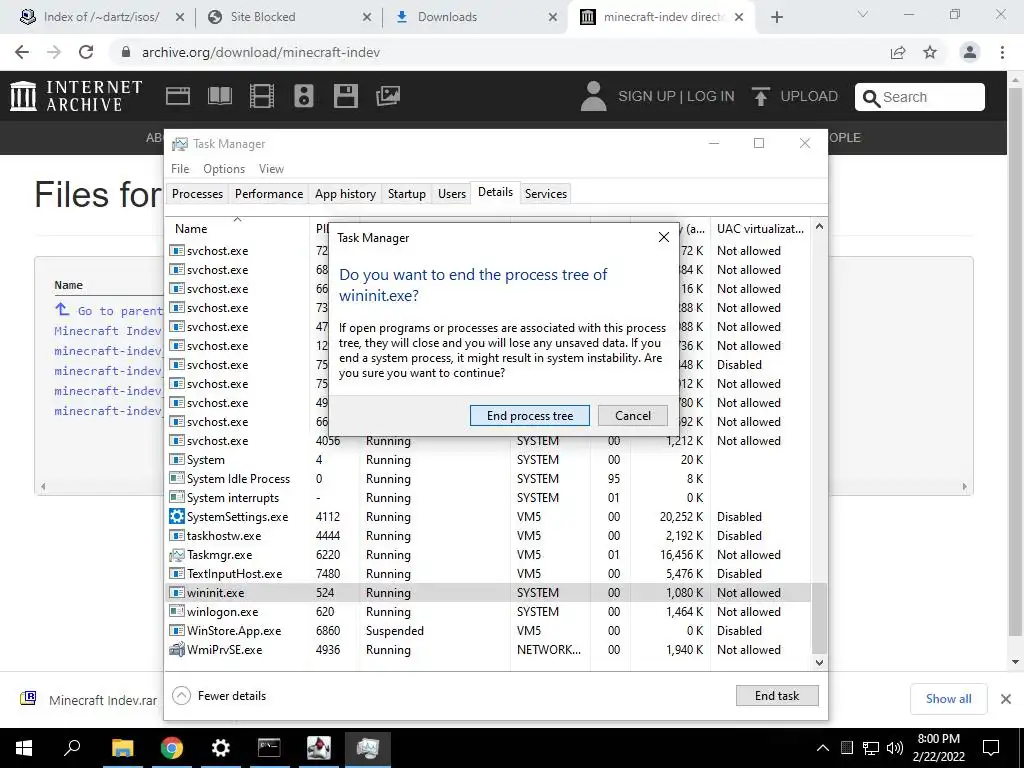Click the UAC virtualization column header
This screenshot has height=768, width=1024.
[x=760, y=229]
